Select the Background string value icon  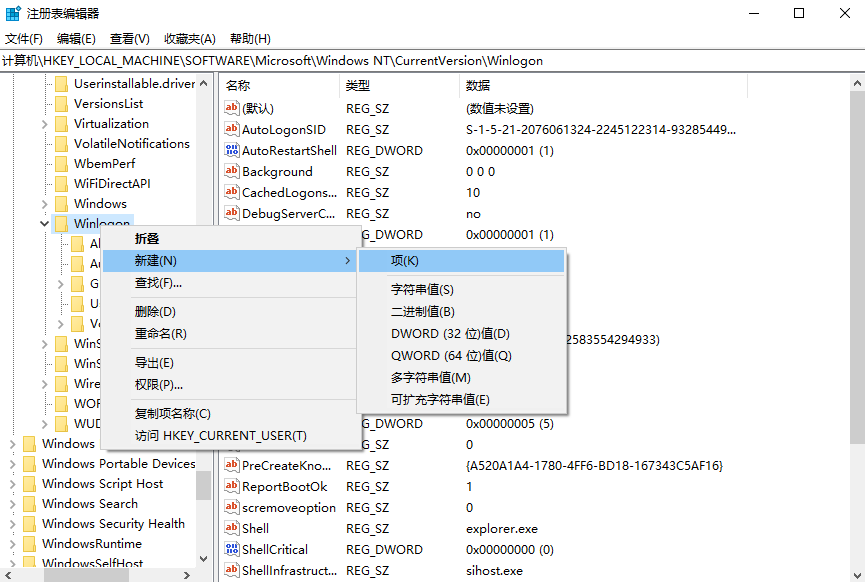click(x=232, y=172)
